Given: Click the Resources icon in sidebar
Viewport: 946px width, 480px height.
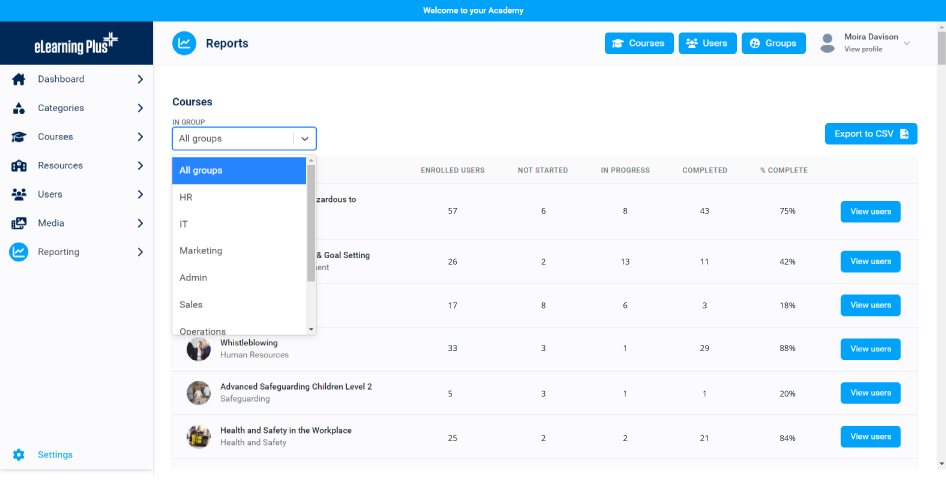Looking at the screenshot, I should 18,166.
